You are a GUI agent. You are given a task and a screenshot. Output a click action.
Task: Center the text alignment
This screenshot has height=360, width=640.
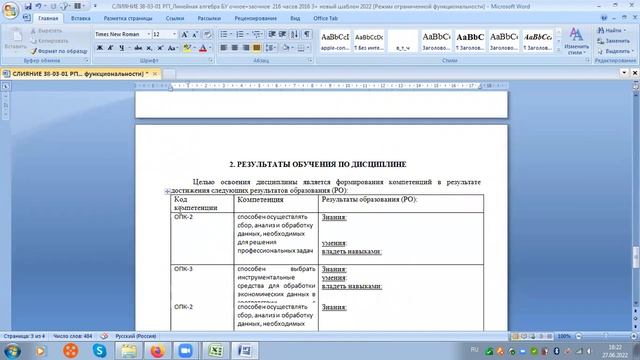click(235, 48)
